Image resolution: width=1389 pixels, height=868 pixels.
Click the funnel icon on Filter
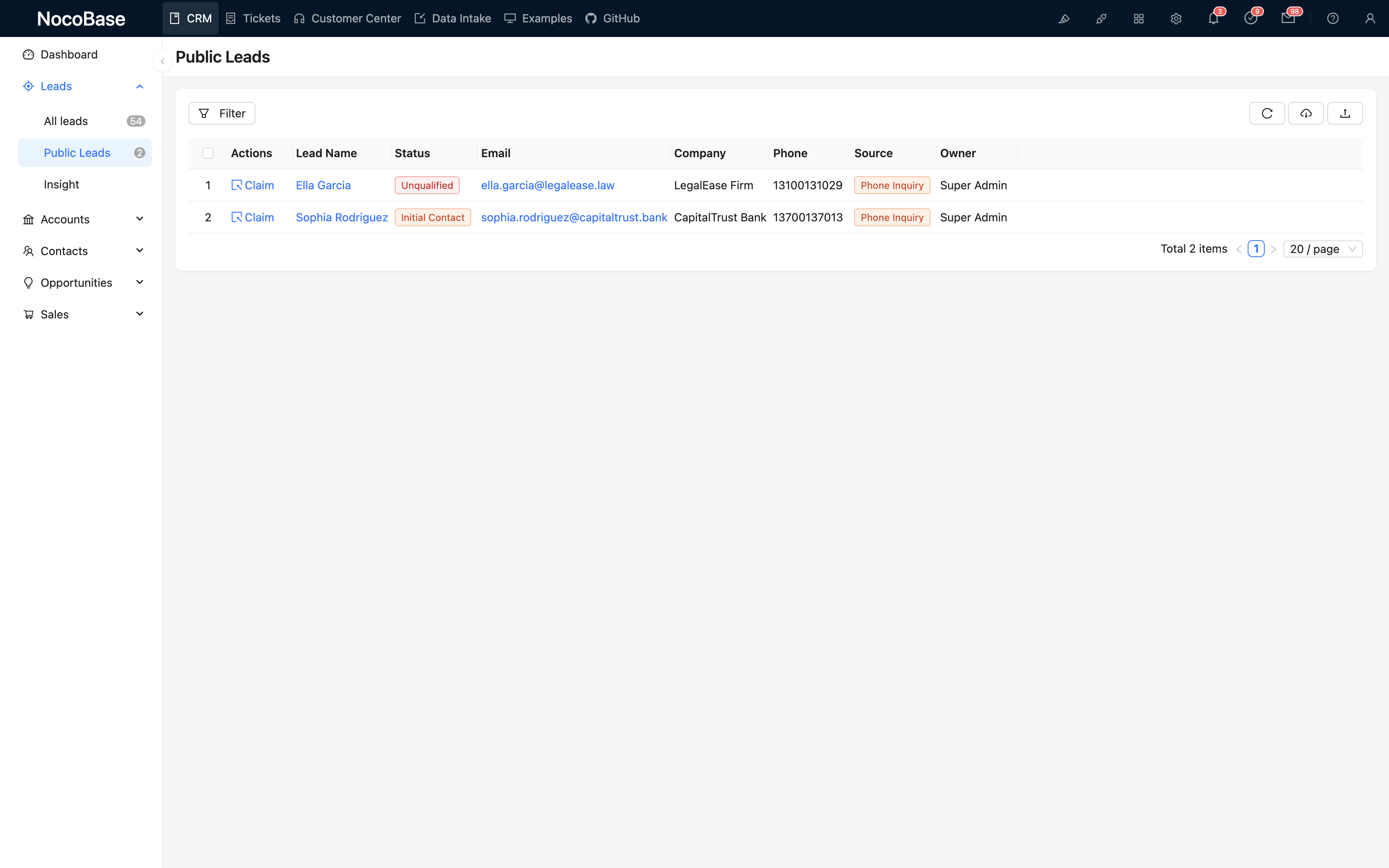tap(204, 113)
